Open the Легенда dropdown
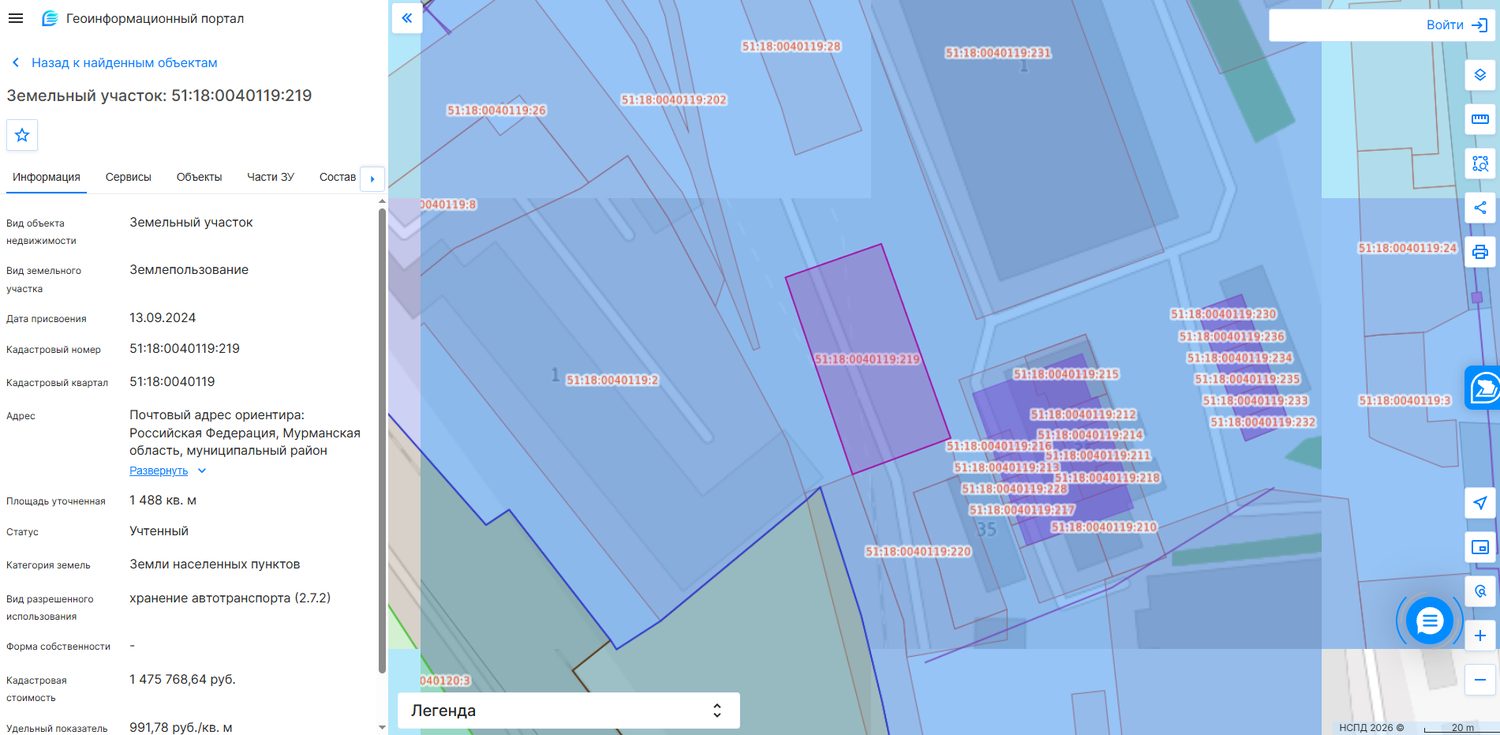1500x735 pixels. (568, 711)
